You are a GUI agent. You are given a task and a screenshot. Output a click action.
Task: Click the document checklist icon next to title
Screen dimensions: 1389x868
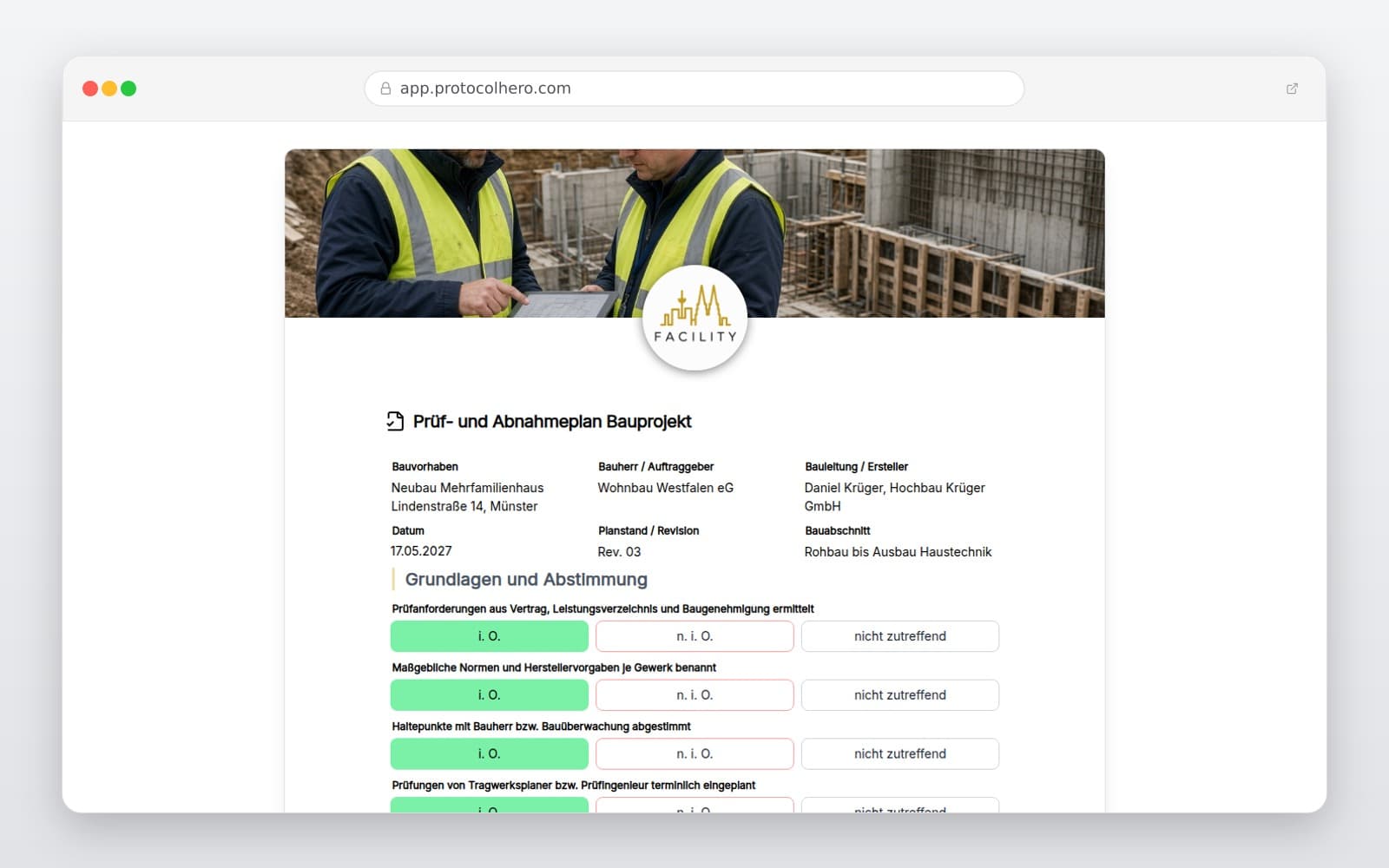(395, 421)
